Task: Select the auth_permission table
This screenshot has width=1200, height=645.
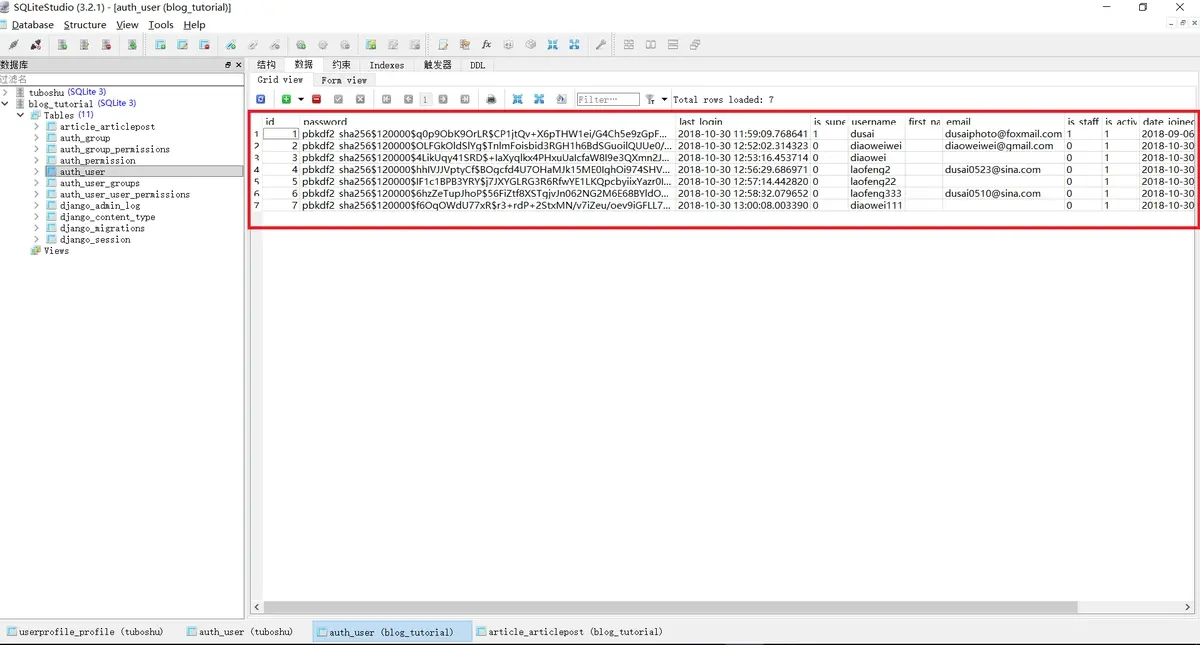Action: [x=97, y=161]
